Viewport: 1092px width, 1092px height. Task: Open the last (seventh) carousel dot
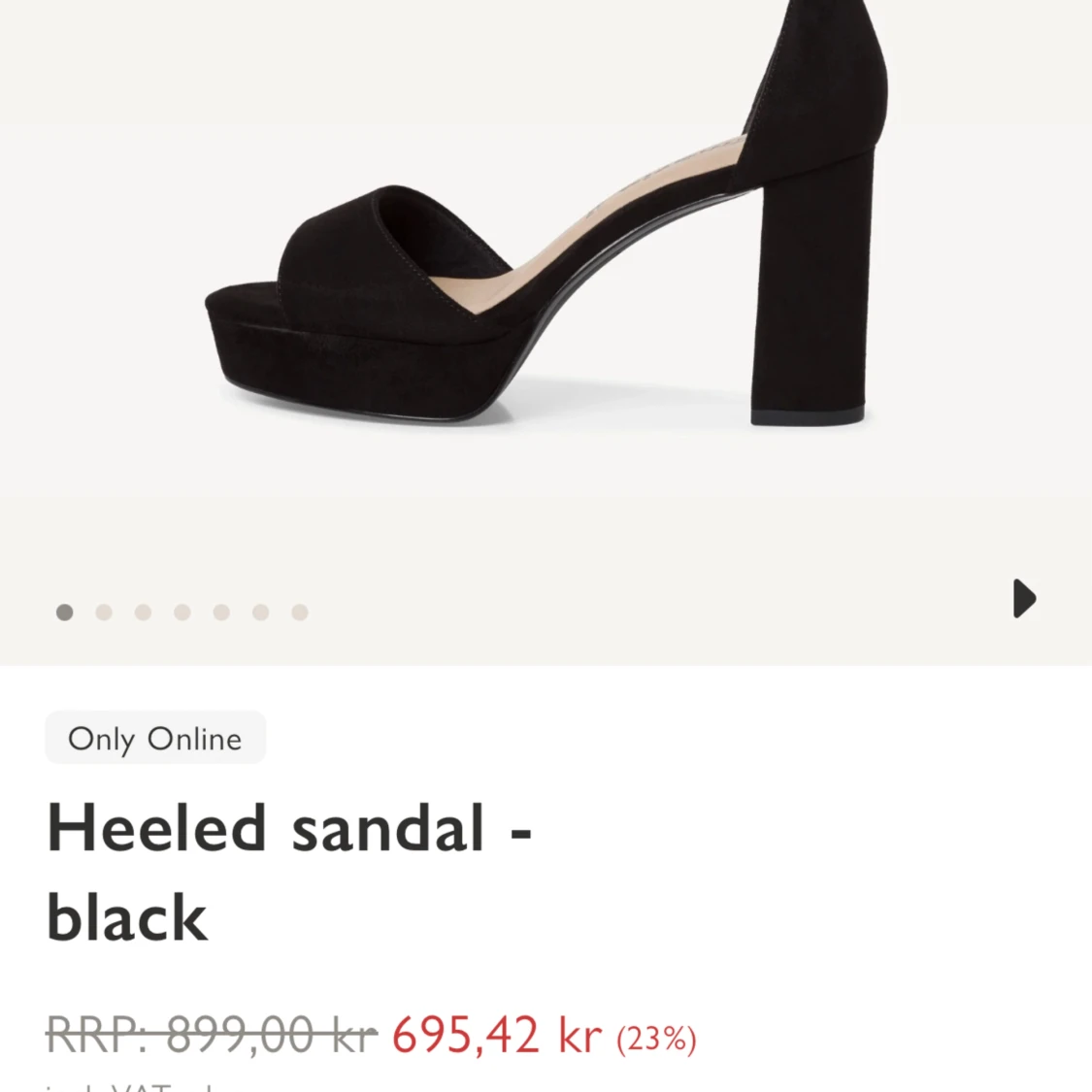tap(300, 612)
